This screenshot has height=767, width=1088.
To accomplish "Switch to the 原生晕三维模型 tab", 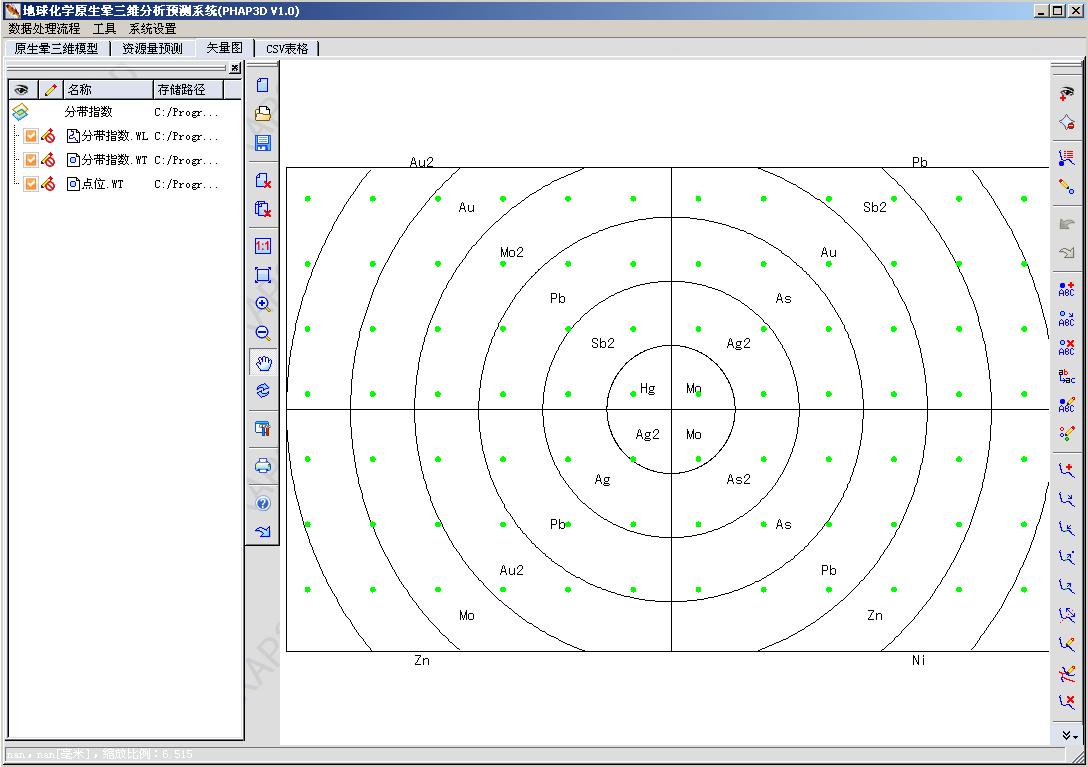I will pyautogui.click(x=56, y=49).
